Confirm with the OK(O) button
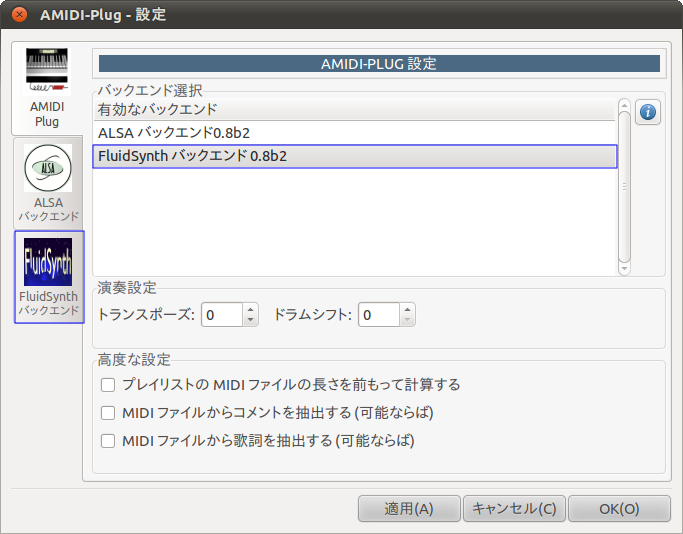The image size is (683, 534). [x=619, y=508]
